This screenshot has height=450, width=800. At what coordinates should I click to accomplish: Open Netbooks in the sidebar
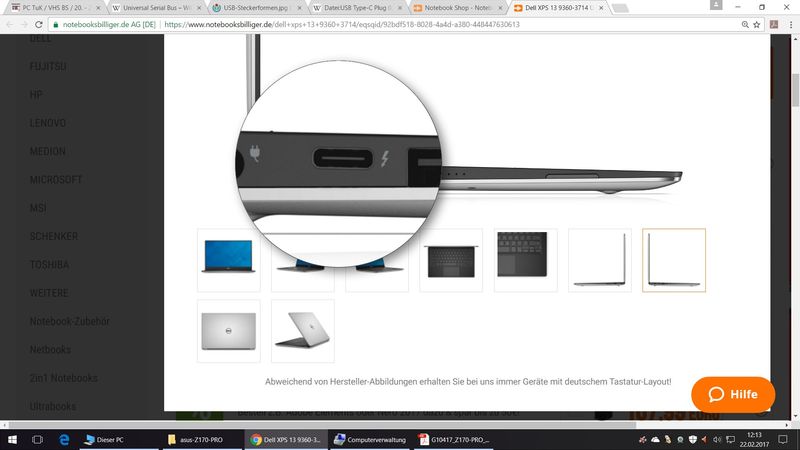pyautogui.click(x=50, y=349)
